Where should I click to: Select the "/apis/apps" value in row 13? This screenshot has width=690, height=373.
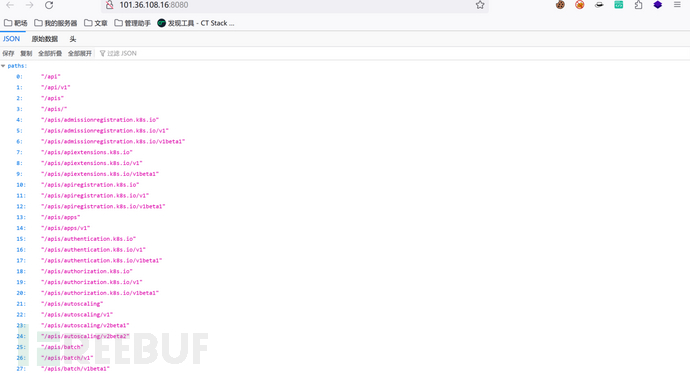point(60,217)
